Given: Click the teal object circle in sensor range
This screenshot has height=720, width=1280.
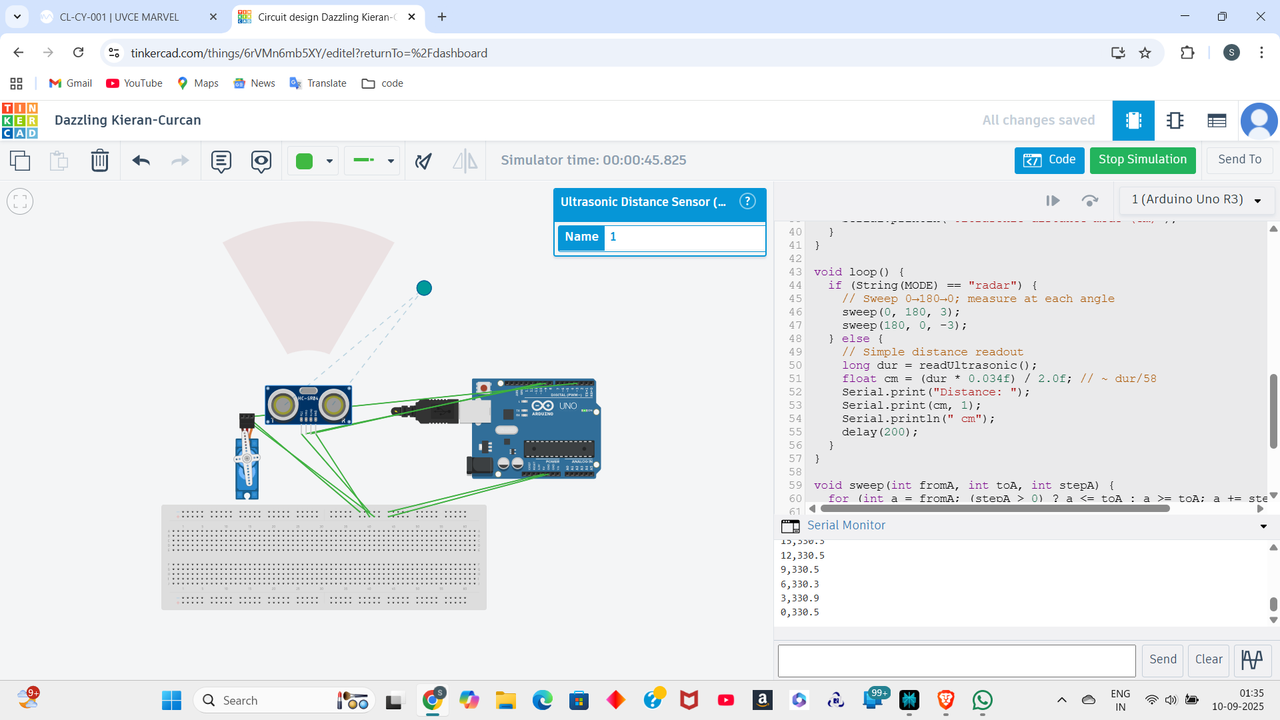Looking at the screenshot, I should coord(424,288).
